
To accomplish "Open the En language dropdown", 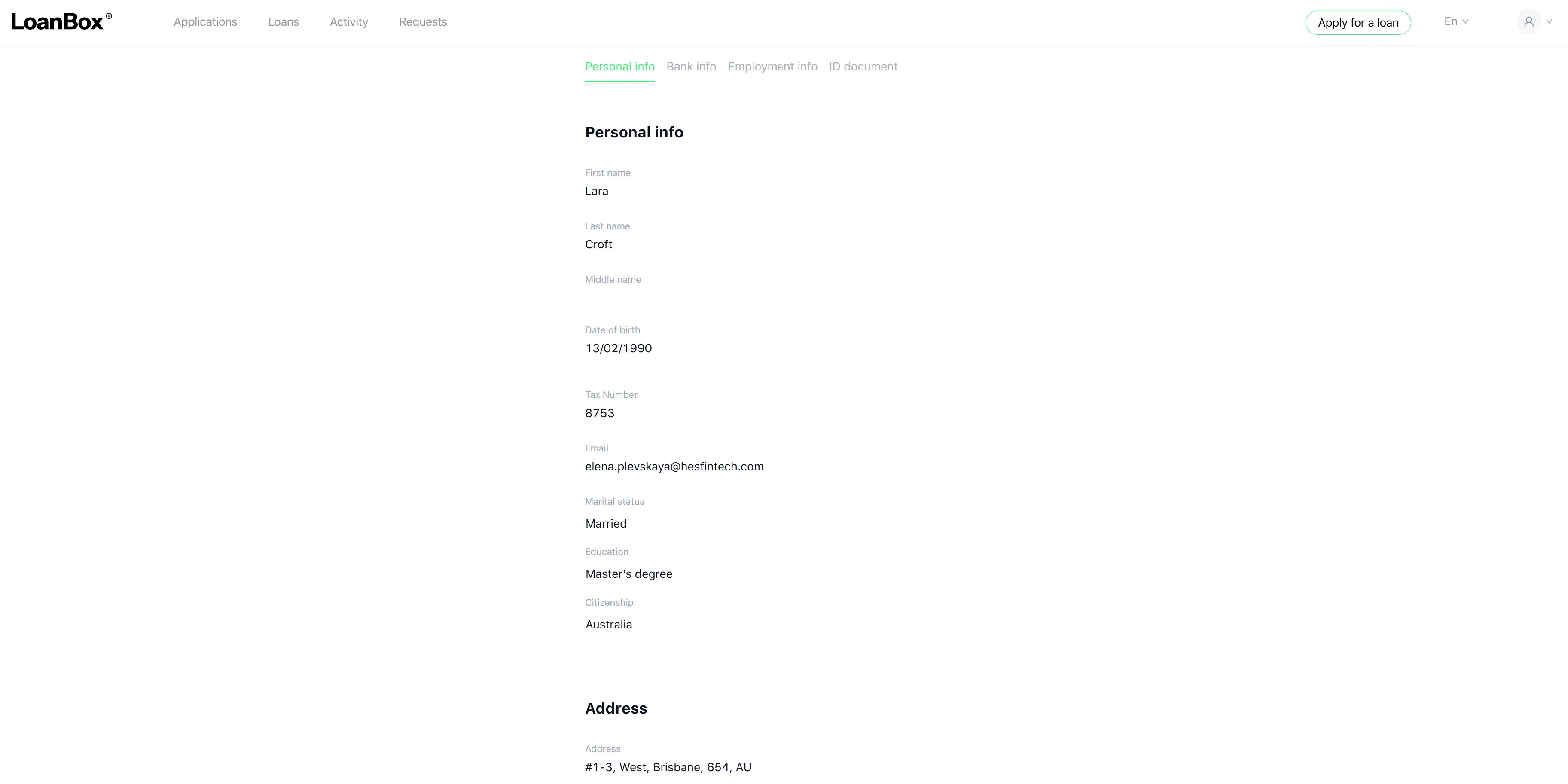I will [x=1456, y=22].
